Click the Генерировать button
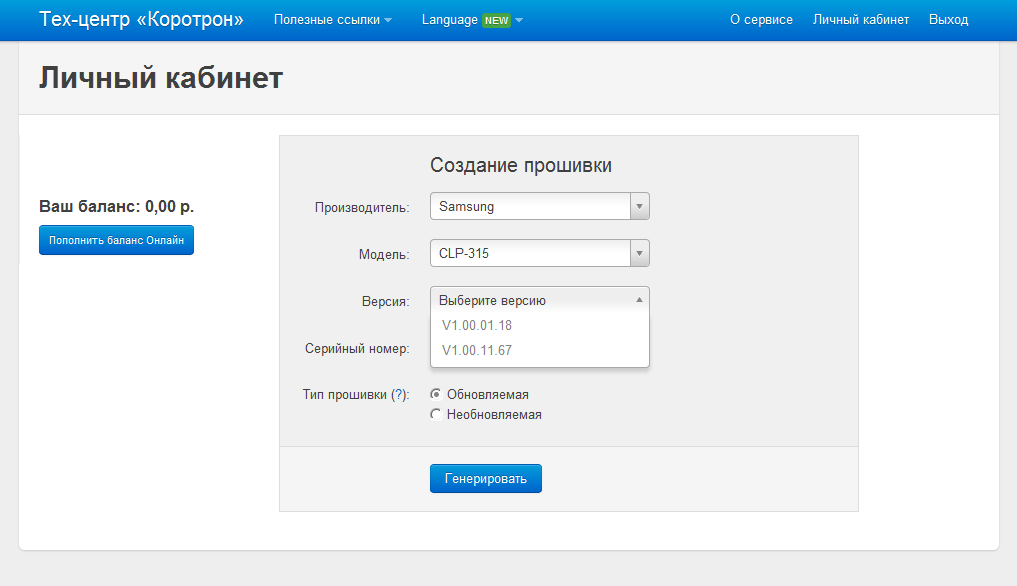This screenshot has height=586, width=1017. coord(486,478)
